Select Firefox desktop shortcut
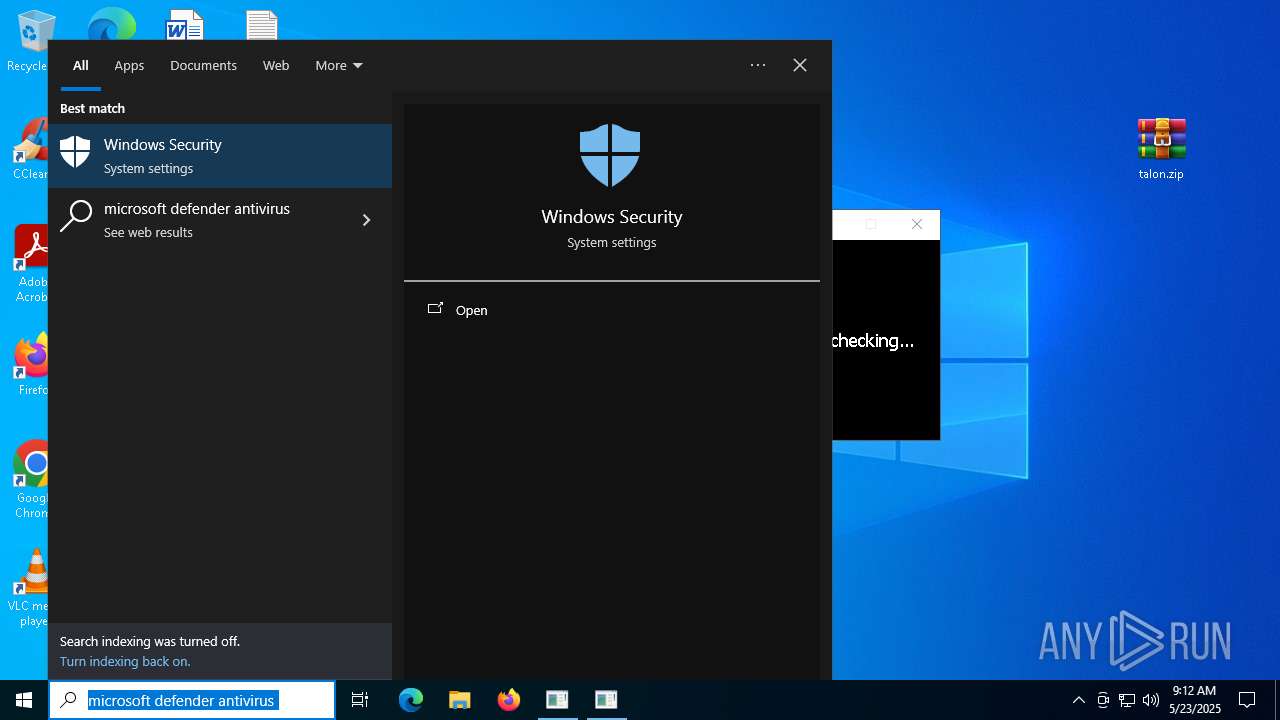 pos(30,365)
